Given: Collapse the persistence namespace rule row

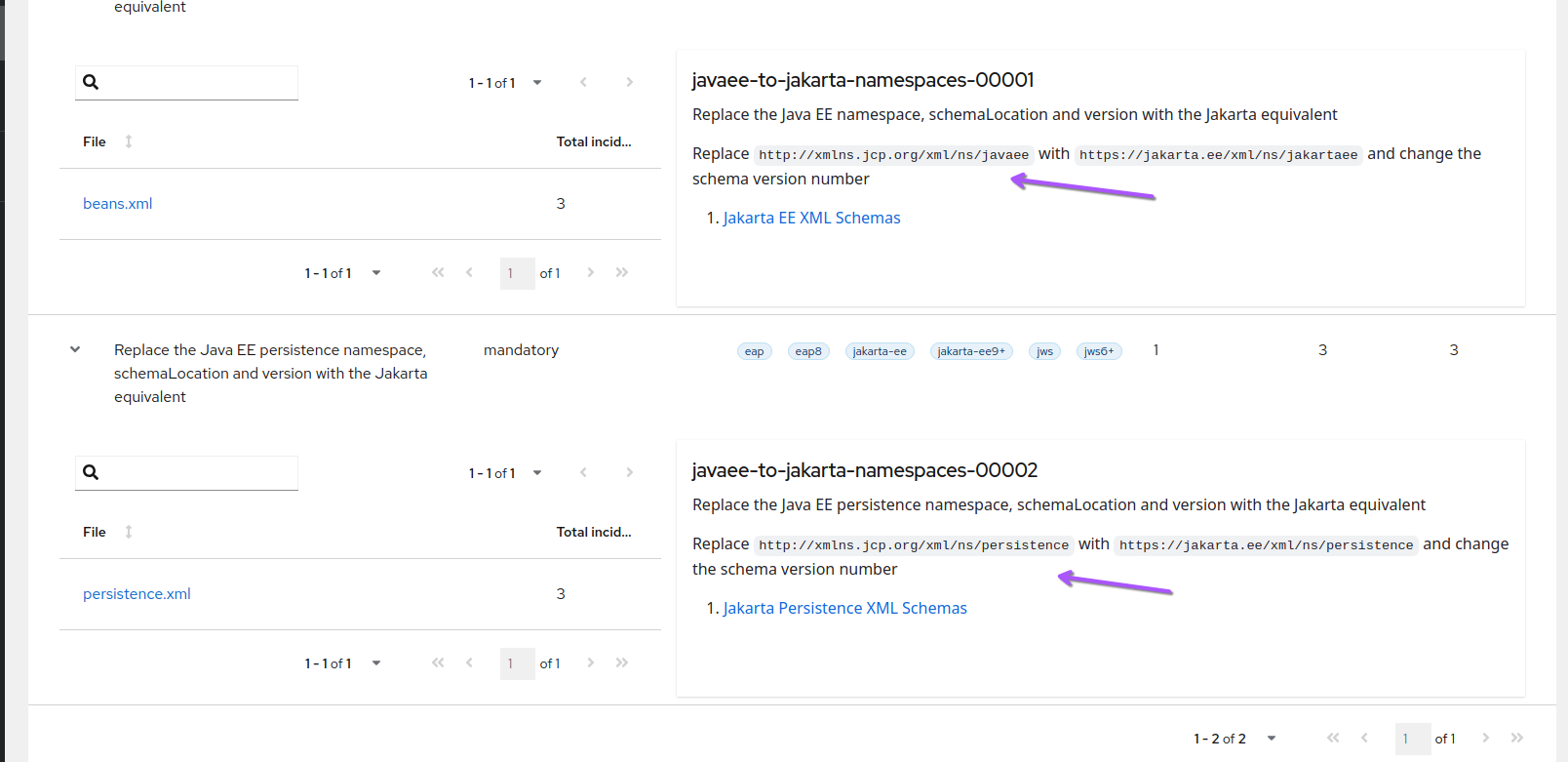Looking at the screenshot, I should (75, 349).
